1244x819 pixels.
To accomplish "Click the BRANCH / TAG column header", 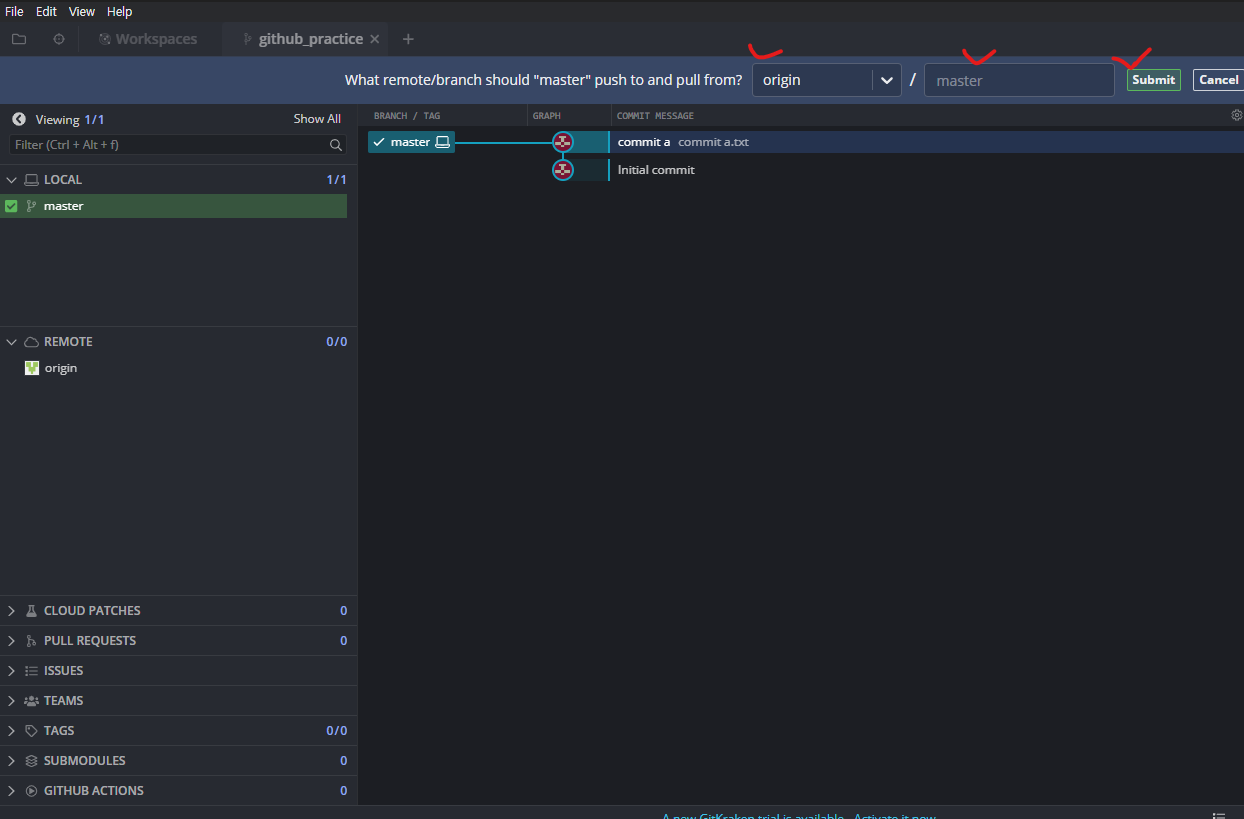I will [407, 116].
